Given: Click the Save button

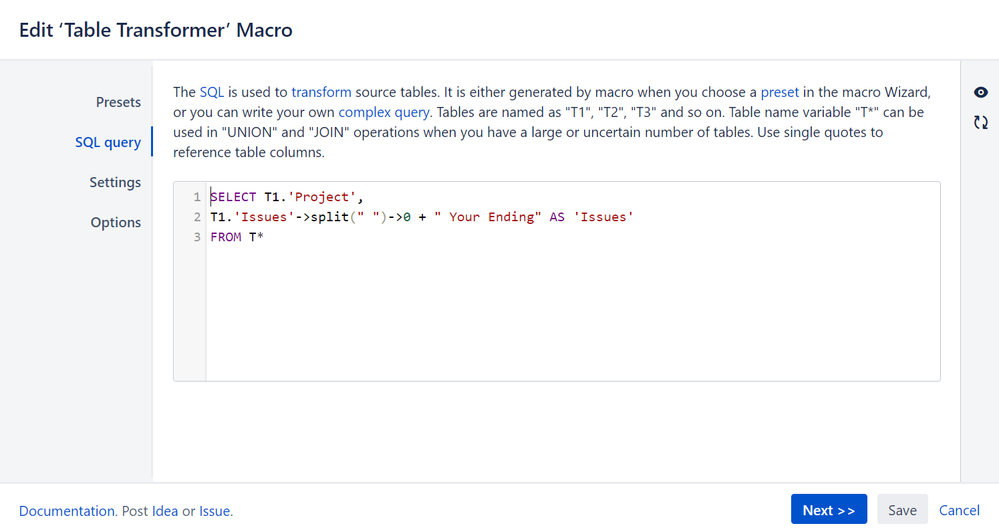Looking at the screenshot, I should 902,510.
